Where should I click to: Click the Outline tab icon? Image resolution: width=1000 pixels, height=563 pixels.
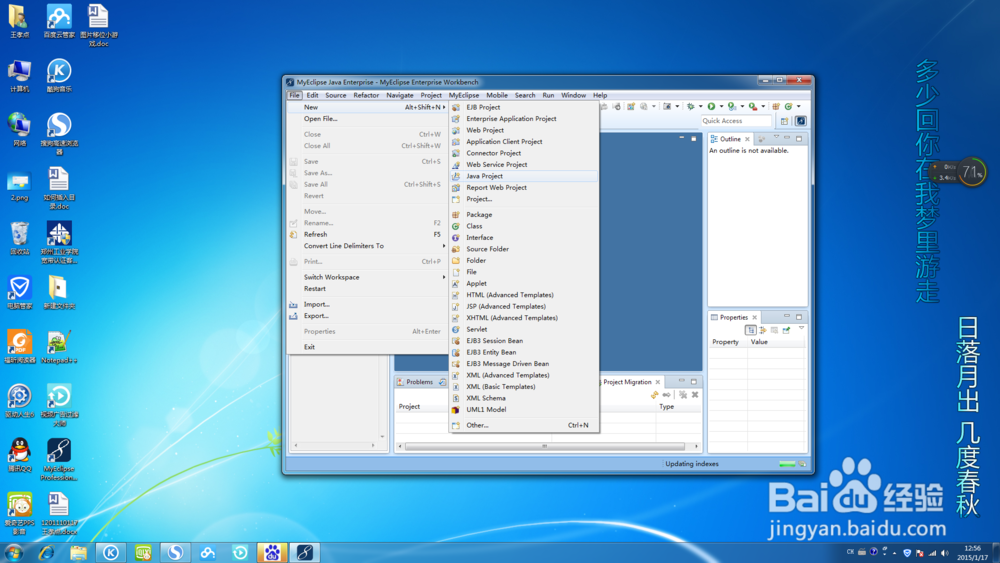714,139
